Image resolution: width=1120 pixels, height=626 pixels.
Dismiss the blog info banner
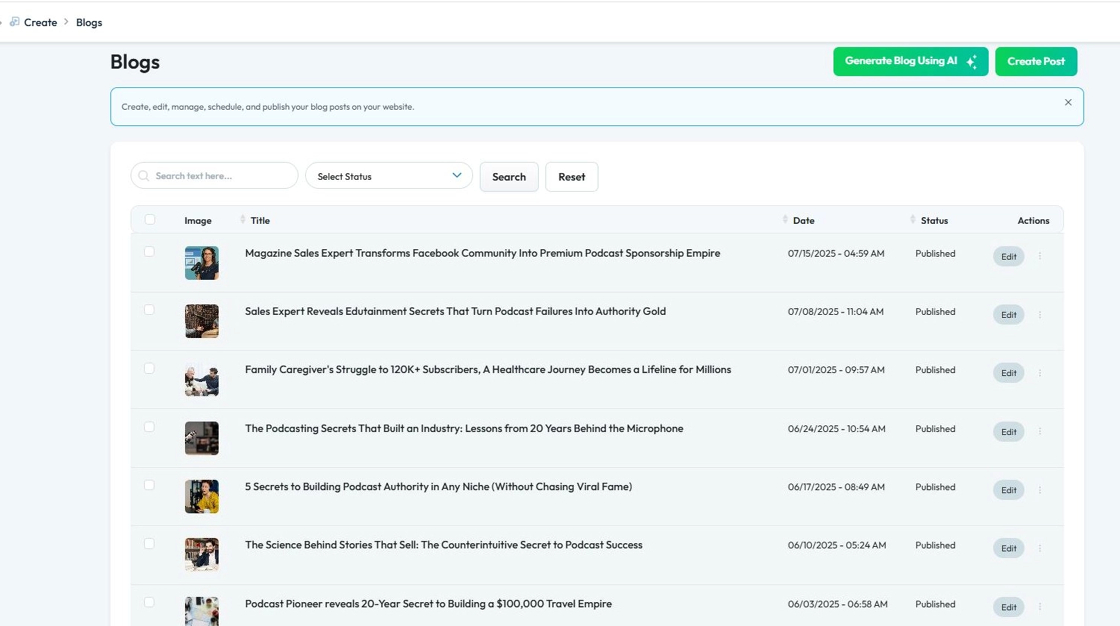pyautogui.click(x=1068, y=102)
